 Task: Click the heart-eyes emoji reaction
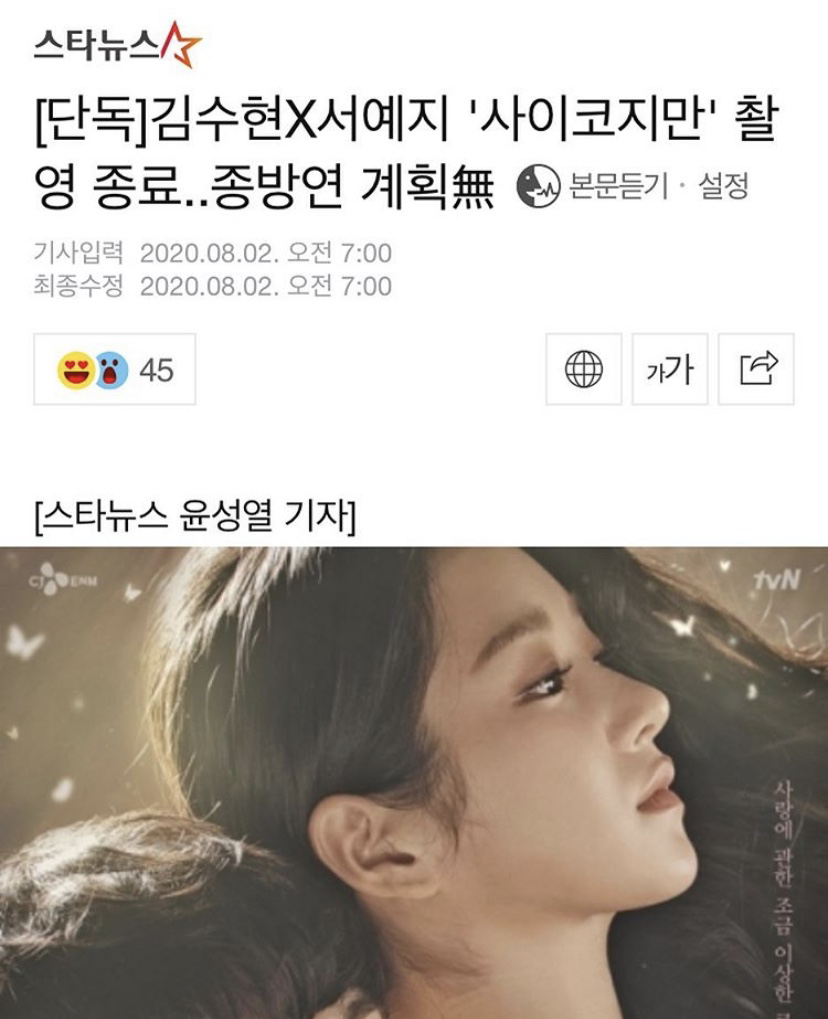[75, 370]
